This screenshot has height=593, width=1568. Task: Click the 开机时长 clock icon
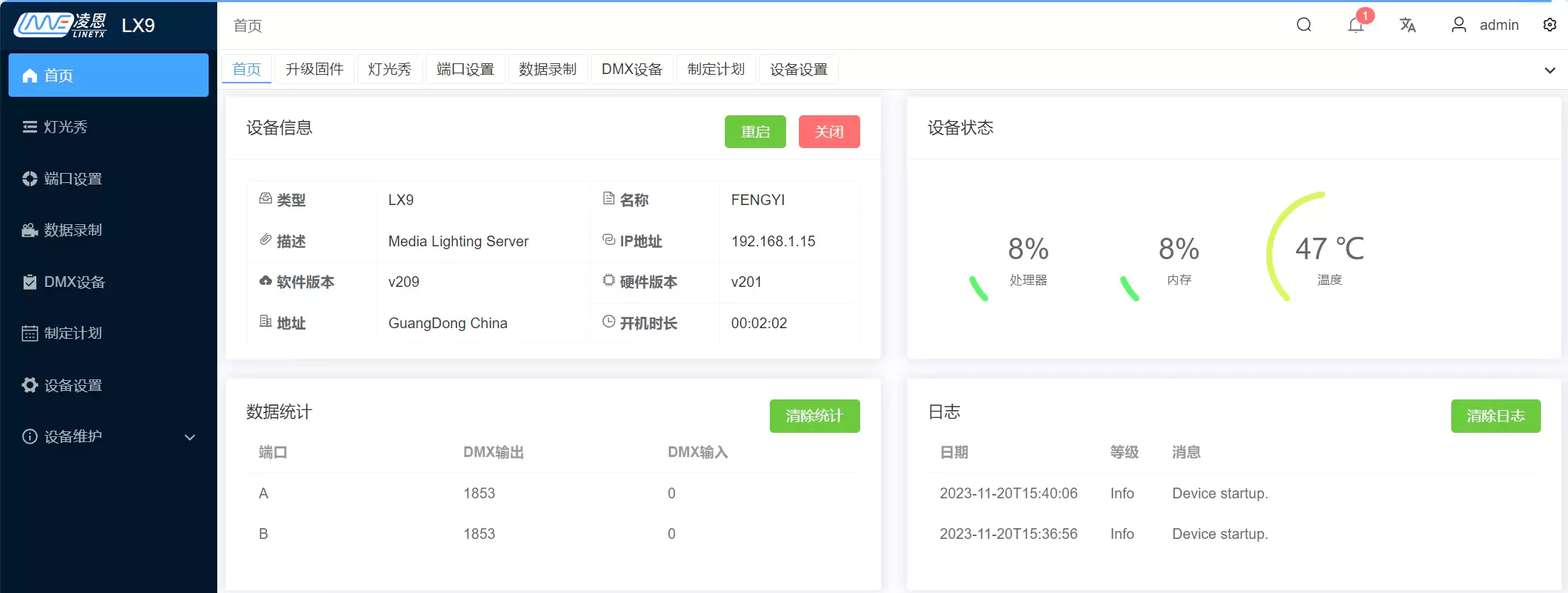tap(609, 321)
